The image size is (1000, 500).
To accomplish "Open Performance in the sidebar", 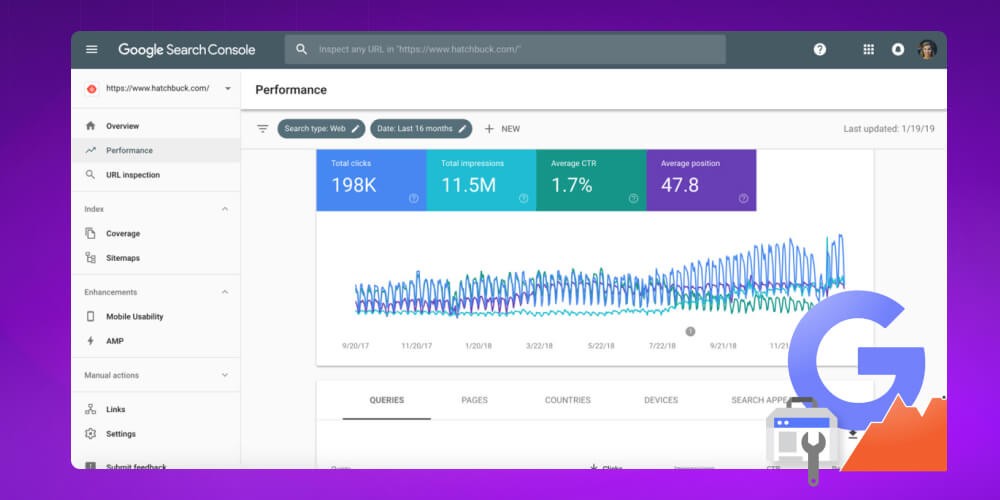I will point(156,151).
